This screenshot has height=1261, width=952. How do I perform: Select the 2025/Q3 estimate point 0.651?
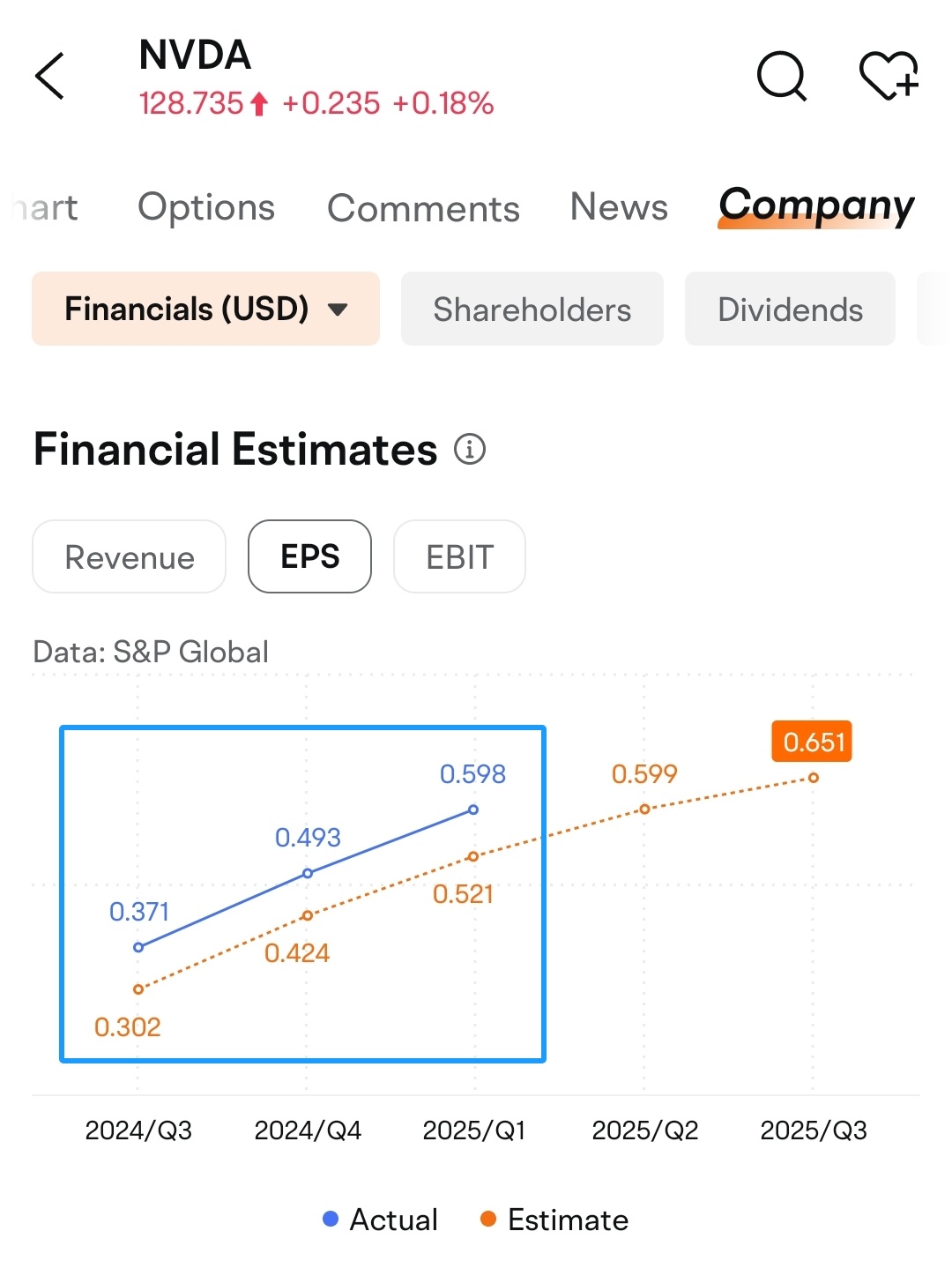(x=813, y=778)
